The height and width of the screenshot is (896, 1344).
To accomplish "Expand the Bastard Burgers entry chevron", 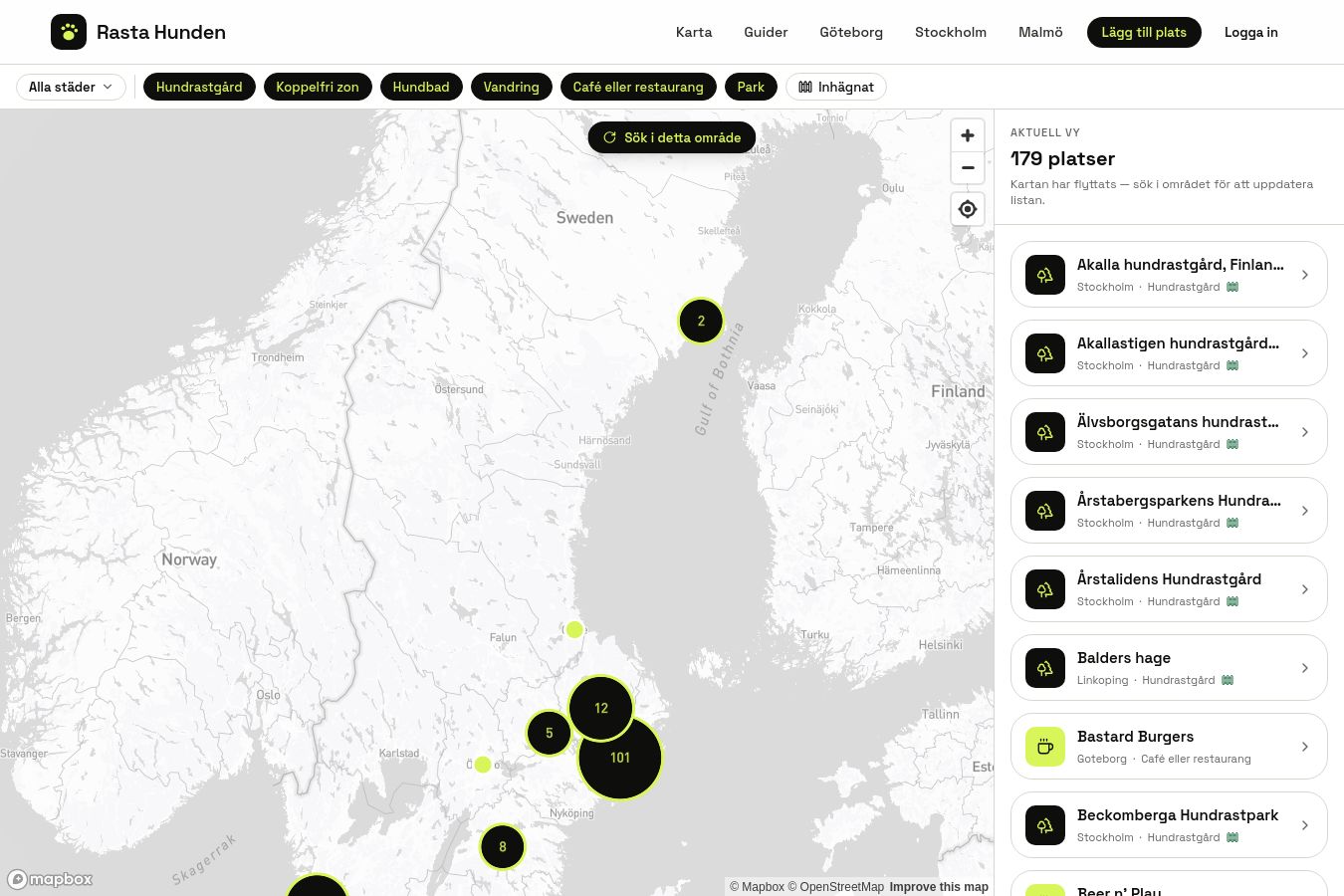I will tap(1305, 747).
